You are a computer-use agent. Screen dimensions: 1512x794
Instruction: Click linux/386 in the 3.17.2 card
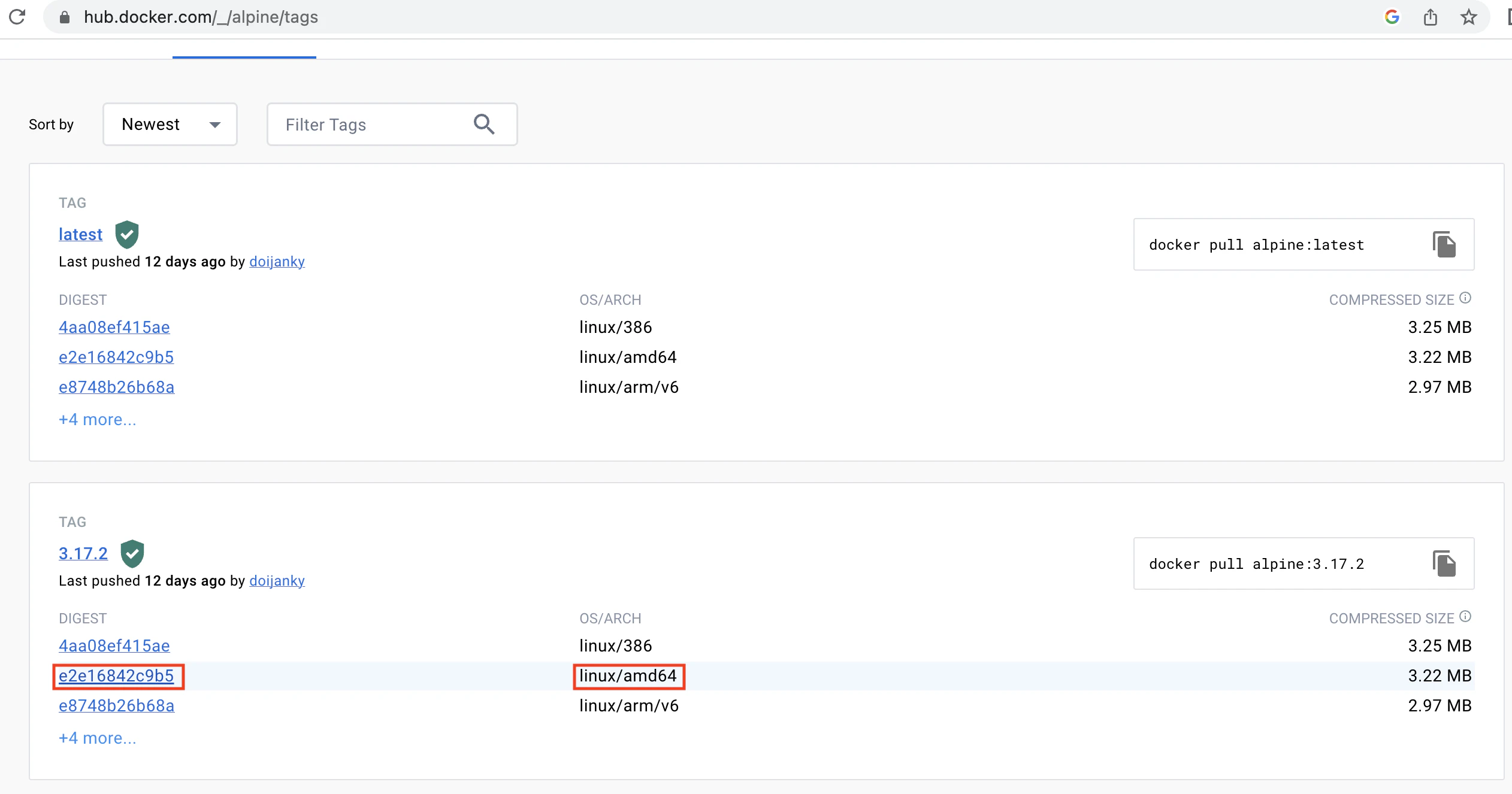click(615, 646)
